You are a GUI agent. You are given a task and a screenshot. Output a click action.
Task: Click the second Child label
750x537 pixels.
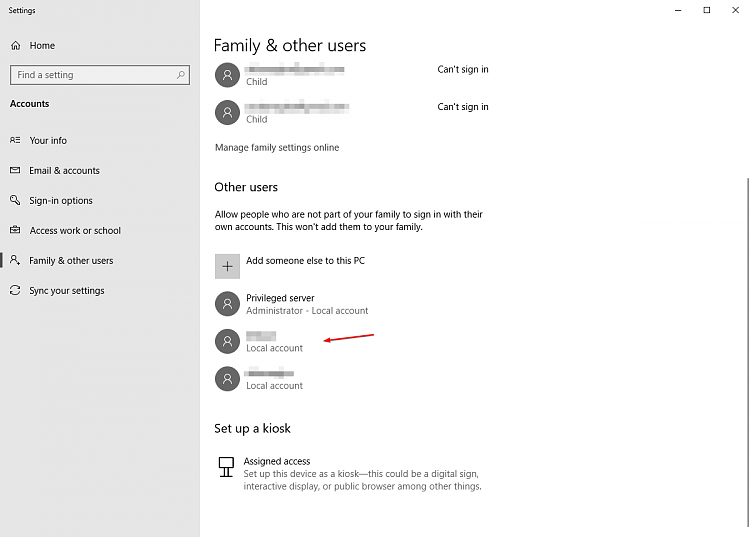256,119
